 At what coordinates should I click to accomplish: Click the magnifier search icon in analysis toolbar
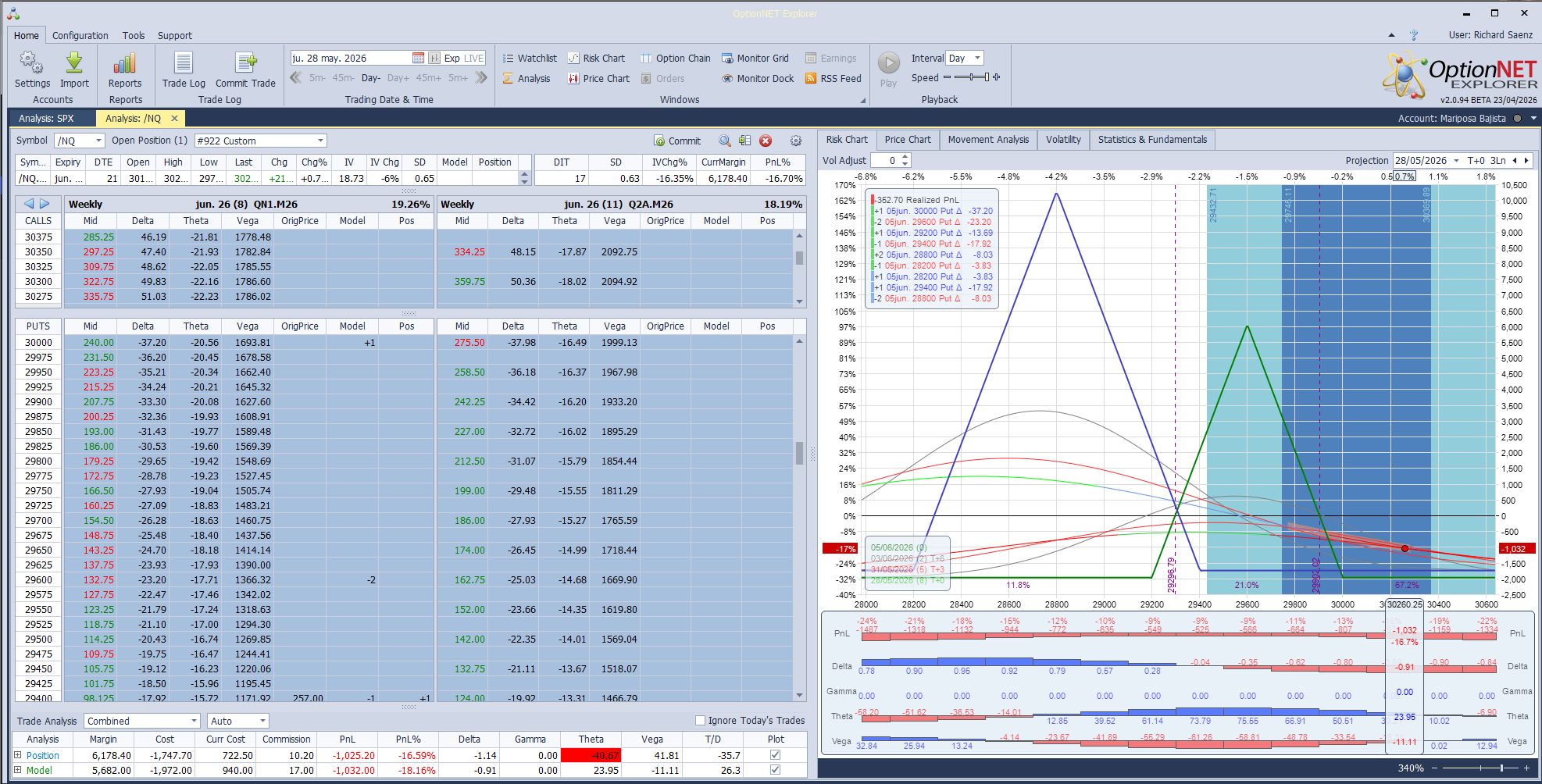725,141
